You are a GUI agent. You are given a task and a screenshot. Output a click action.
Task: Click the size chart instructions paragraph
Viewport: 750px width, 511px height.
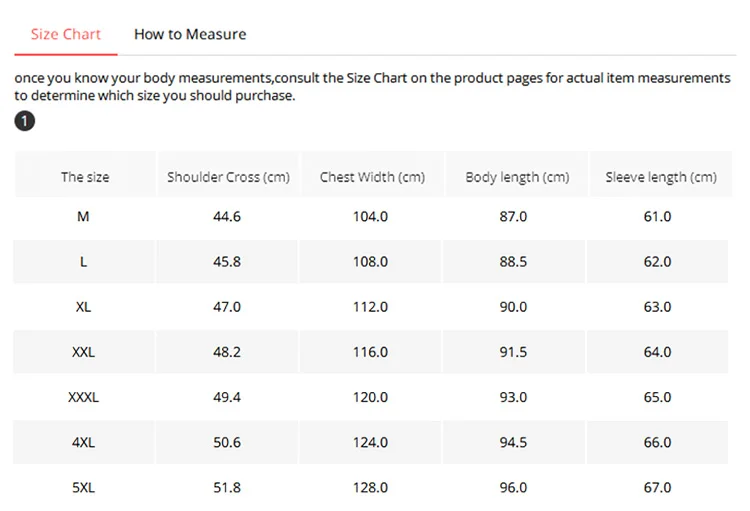click(372, 87)
